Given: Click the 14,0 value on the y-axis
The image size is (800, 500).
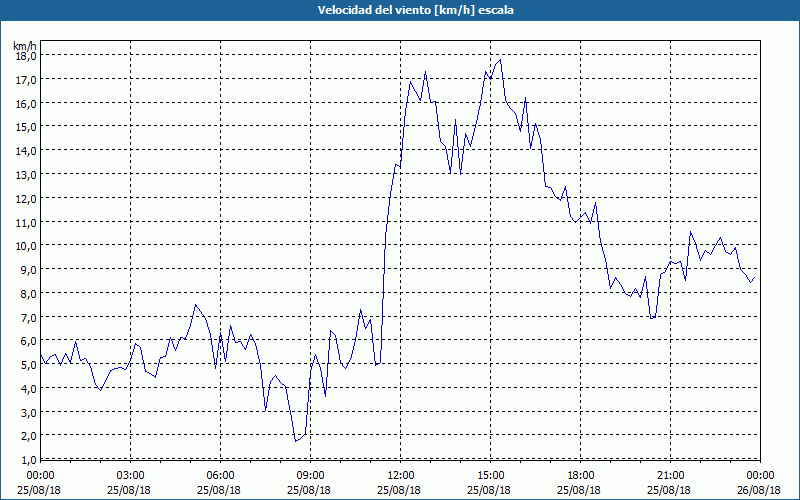Looking at the screenshot, I should (26, 151).
